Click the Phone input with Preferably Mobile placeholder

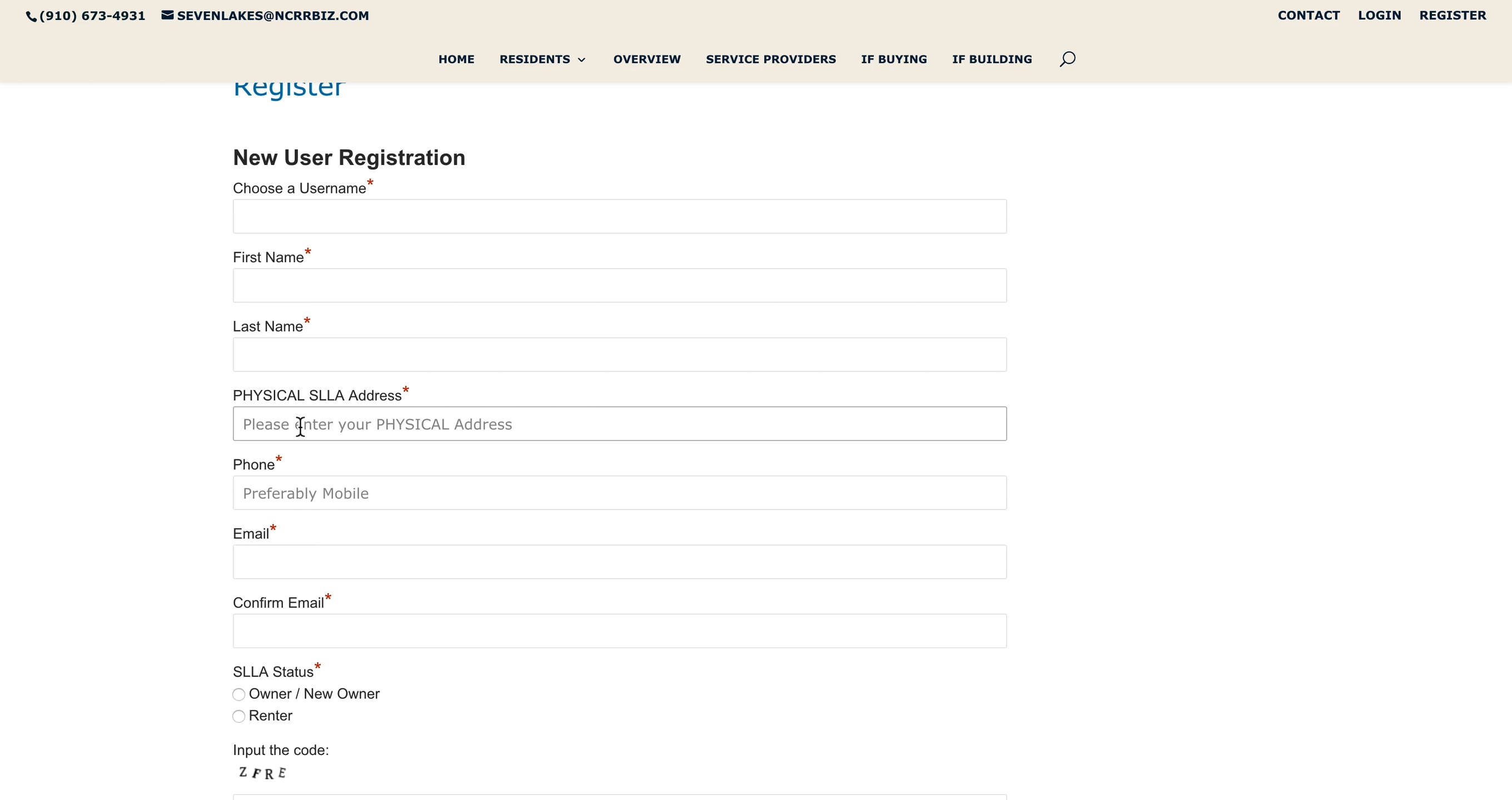click(619, 493)
